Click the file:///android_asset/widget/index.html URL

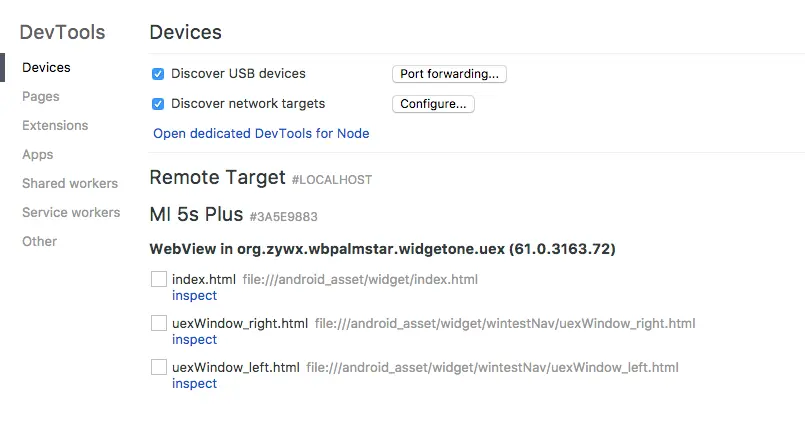tap(360, 279)
